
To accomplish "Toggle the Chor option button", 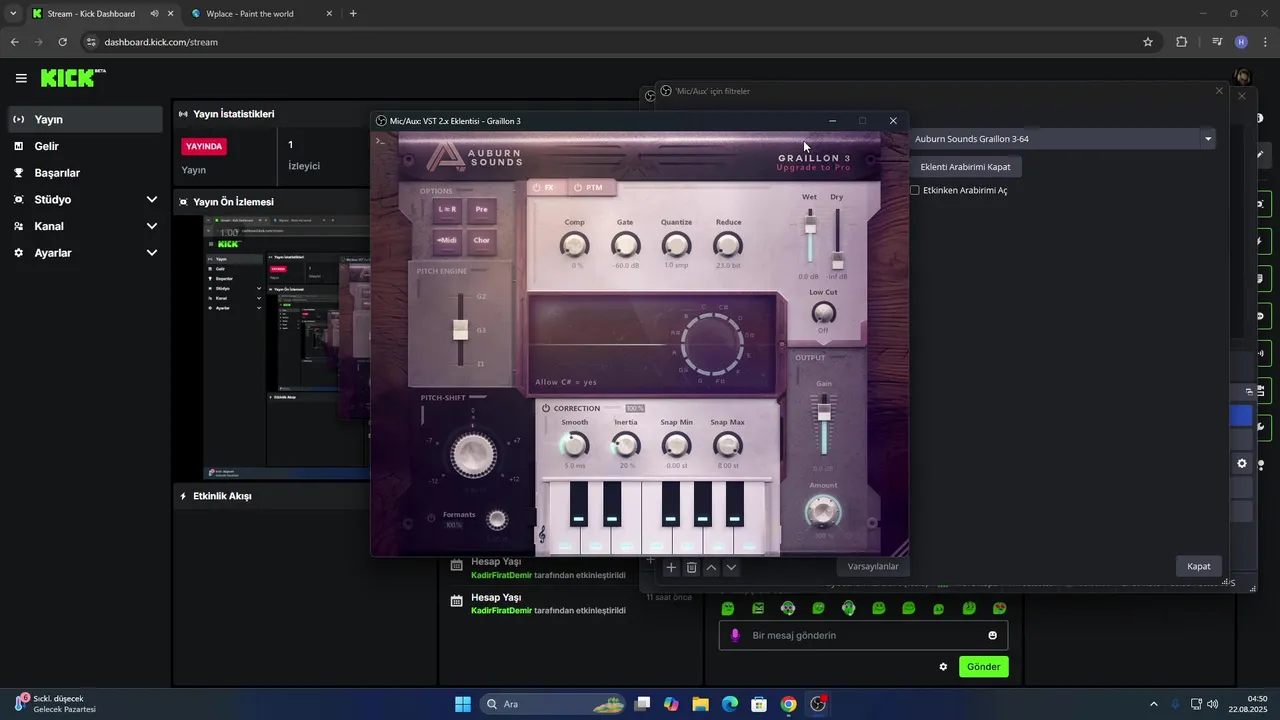I will coord(482,240).
